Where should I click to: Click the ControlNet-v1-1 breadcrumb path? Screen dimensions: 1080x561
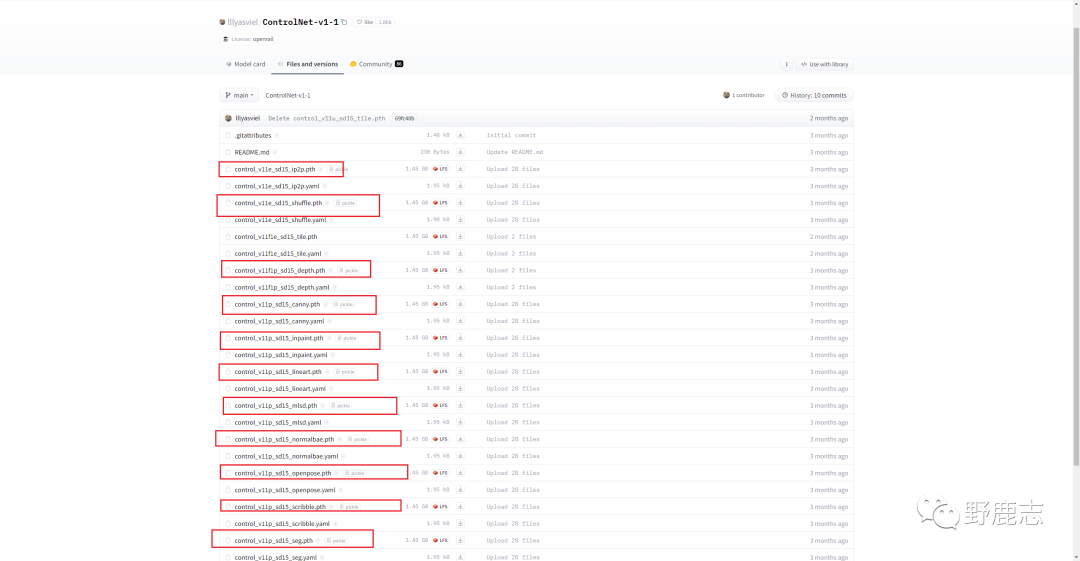[288, 95]
